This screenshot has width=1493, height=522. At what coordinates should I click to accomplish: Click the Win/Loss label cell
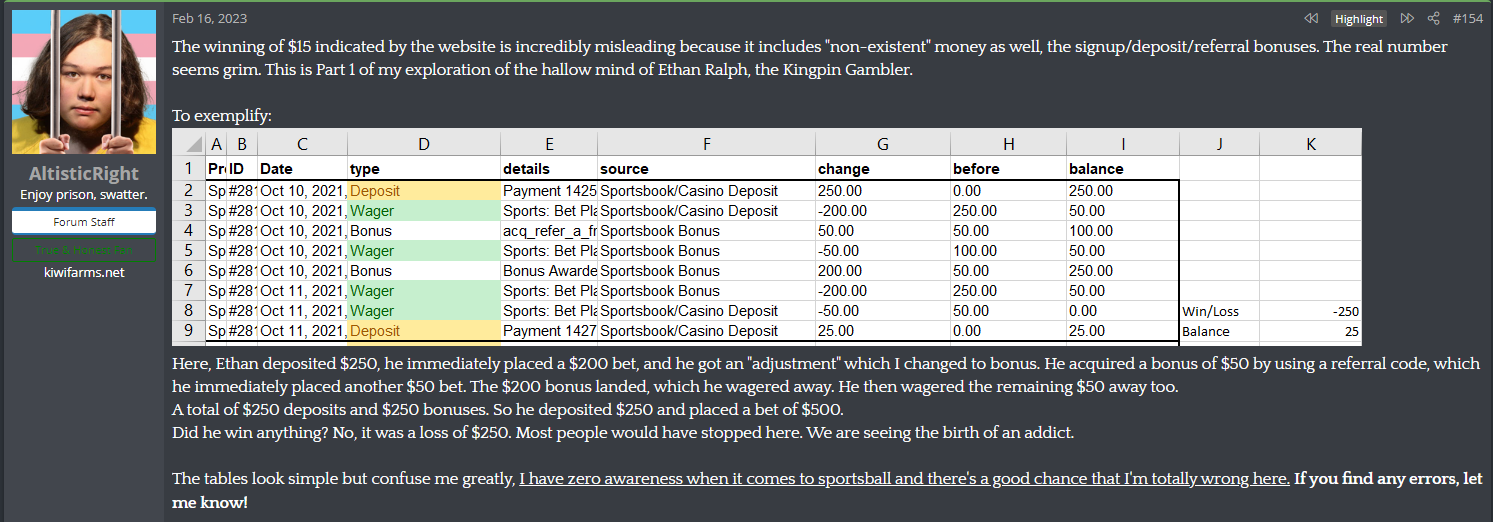click(1218, 311)
